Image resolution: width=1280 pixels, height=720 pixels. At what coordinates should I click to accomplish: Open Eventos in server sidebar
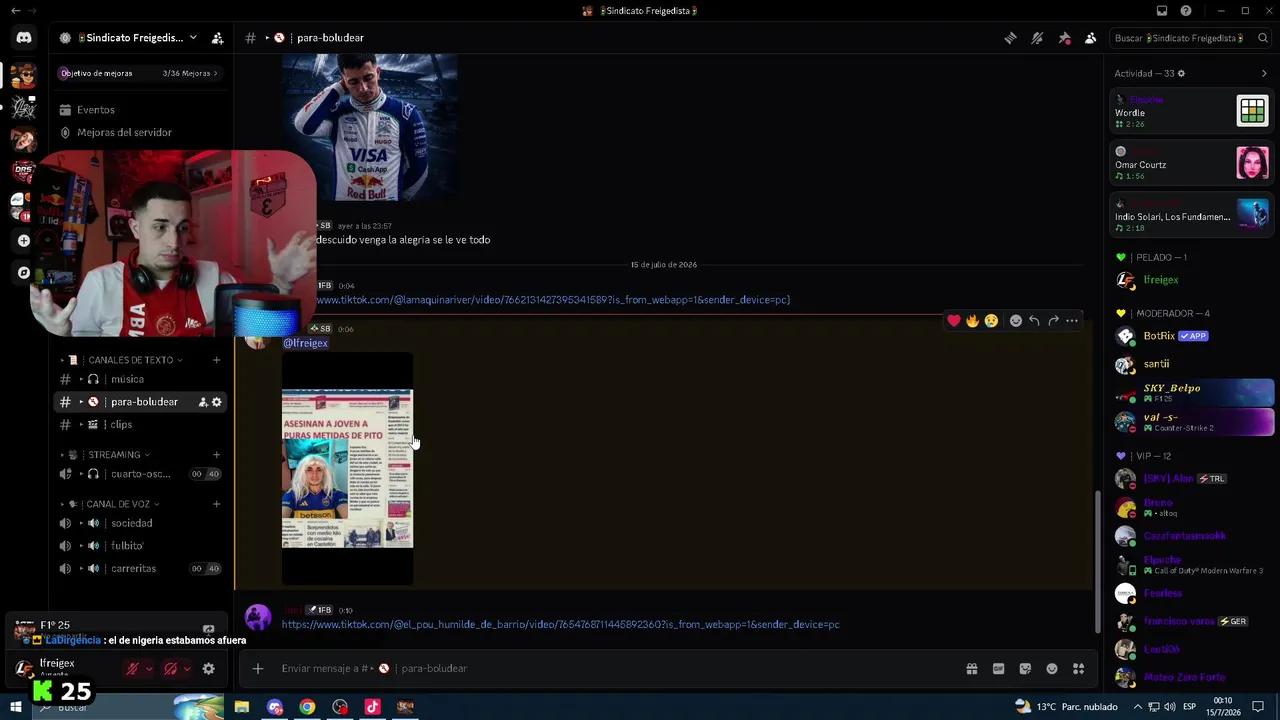(x=140, y=110)
